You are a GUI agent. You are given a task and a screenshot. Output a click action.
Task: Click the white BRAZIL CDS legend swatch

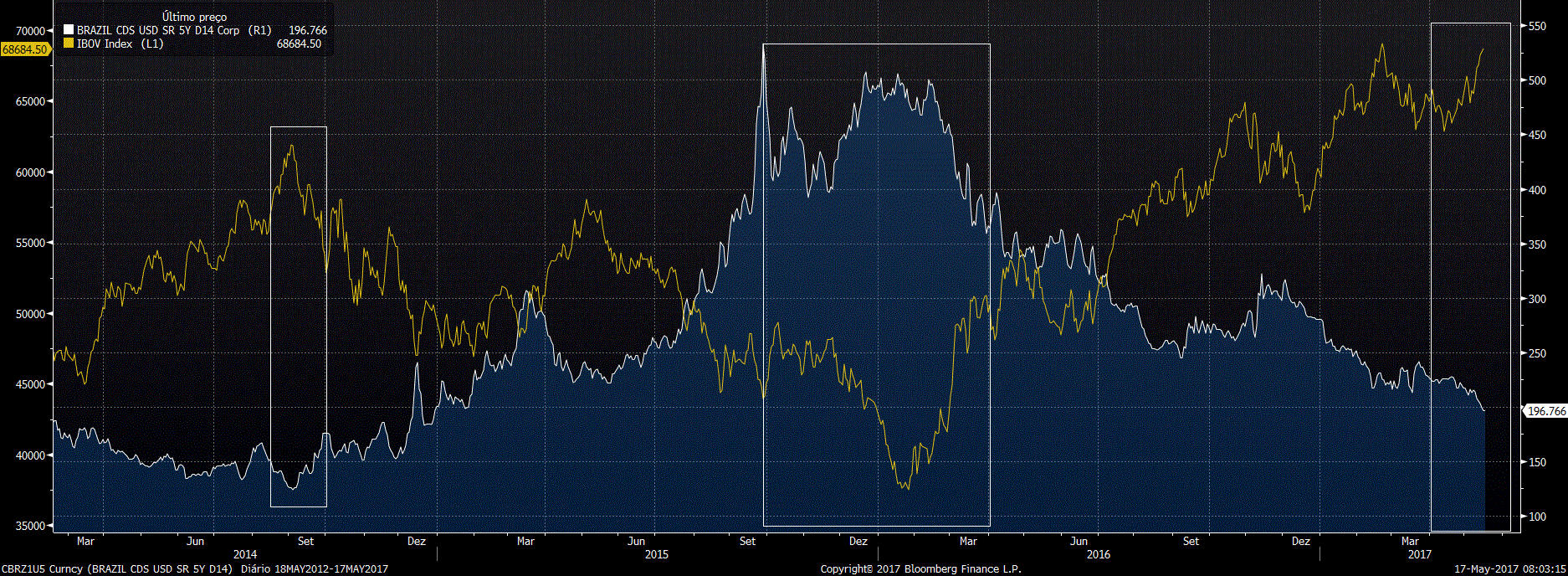coord(69,30)
